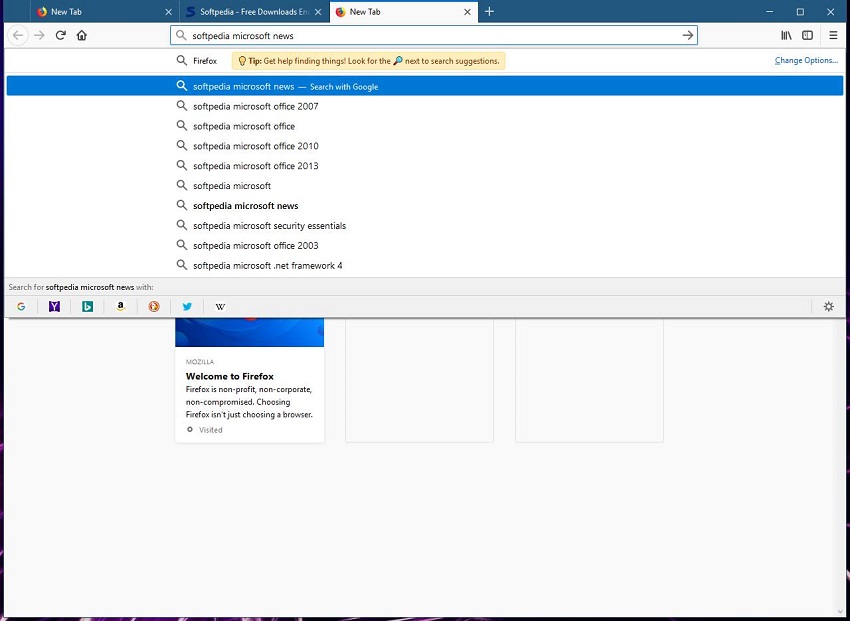Open search settings gear icon
The height and width of the screenshot is (621, 850).
tap(828, 307)
